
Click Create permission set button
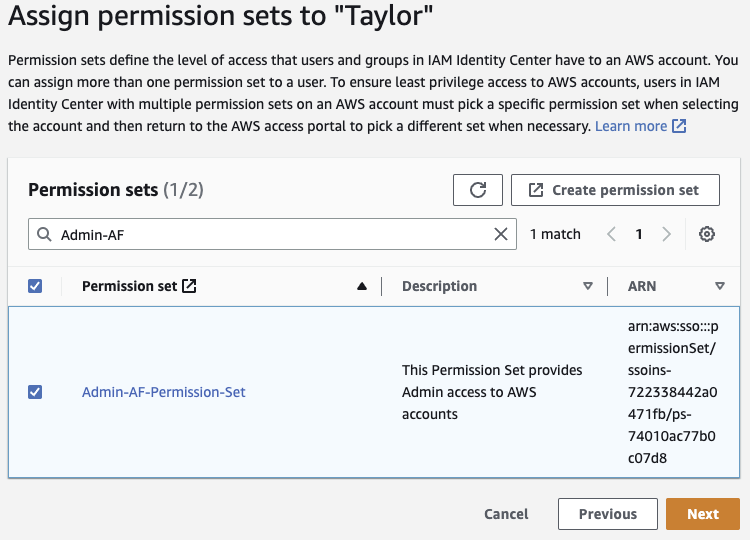point(615,190)
